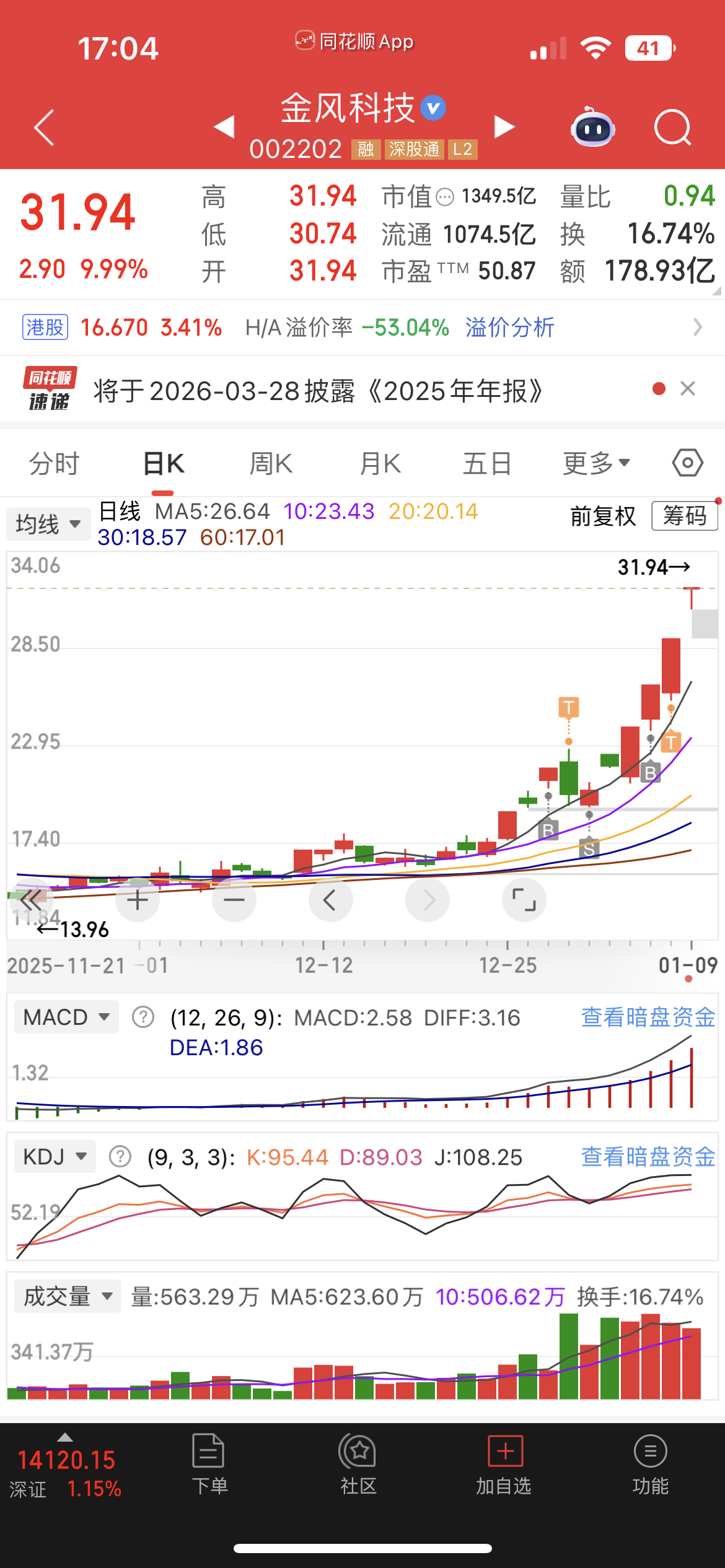Jump to earliest data double-left button
Image resolution: width=725 pixels, height=1568 pixels.
[x=32, y=900]
